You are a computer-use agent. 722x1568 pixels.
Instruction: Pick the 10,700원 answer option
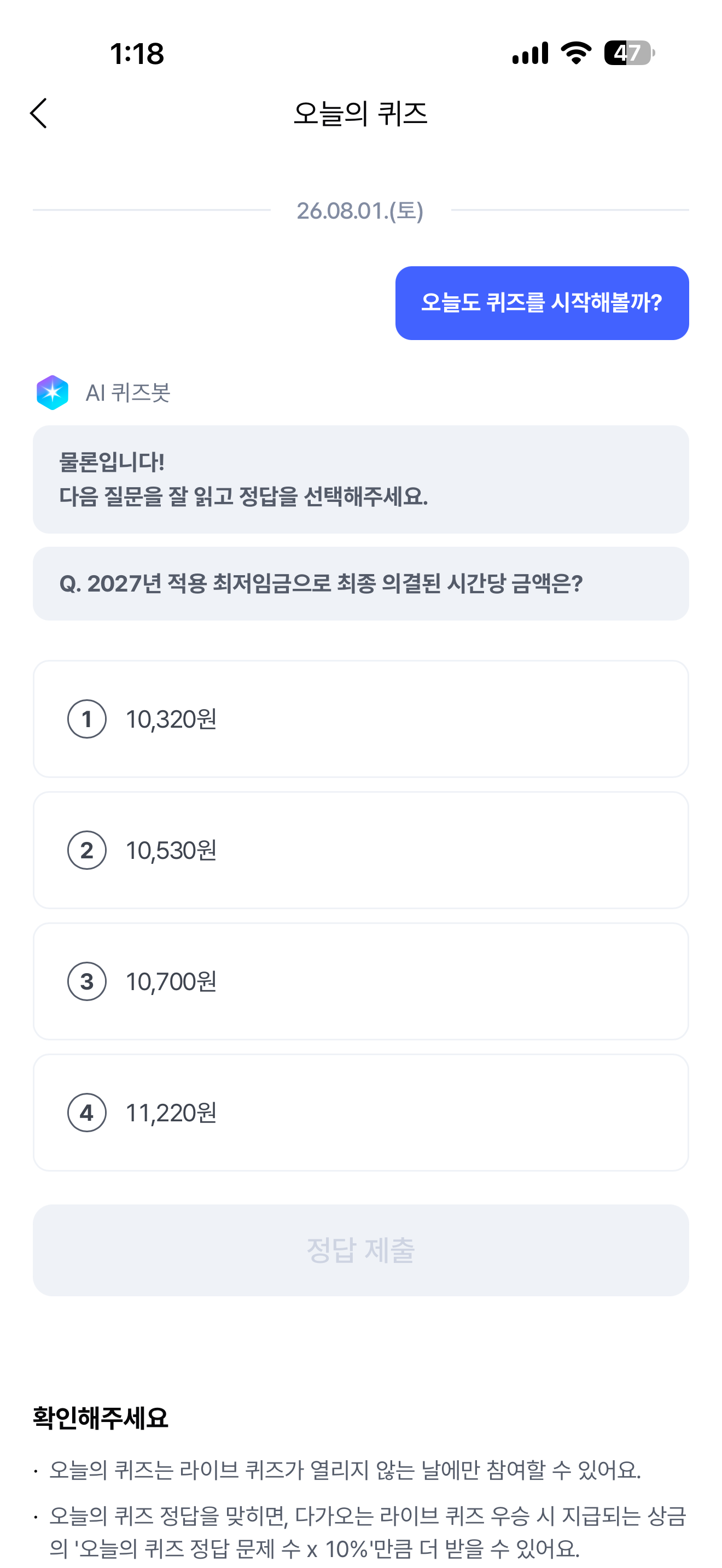coord(361,981)
